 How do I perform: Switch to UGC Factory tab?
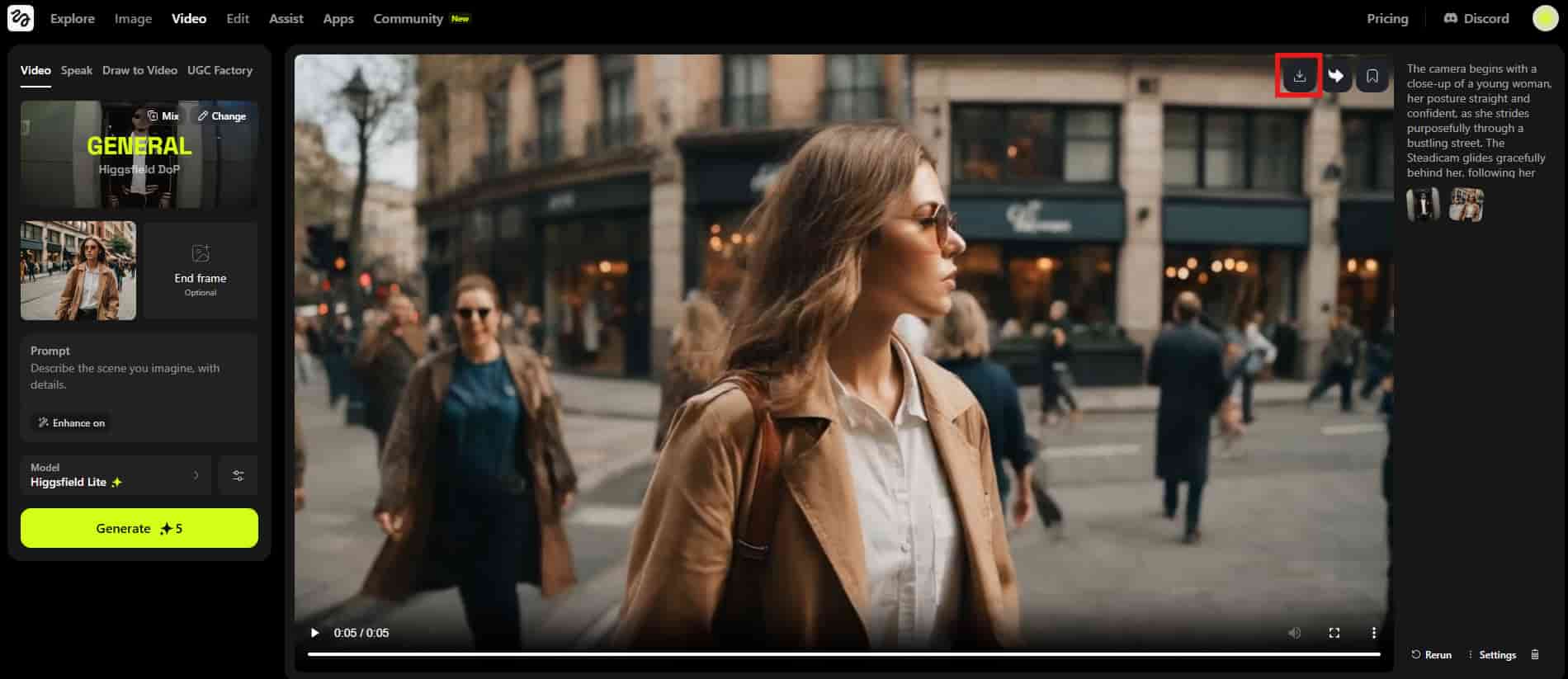(x=220, y=70)
